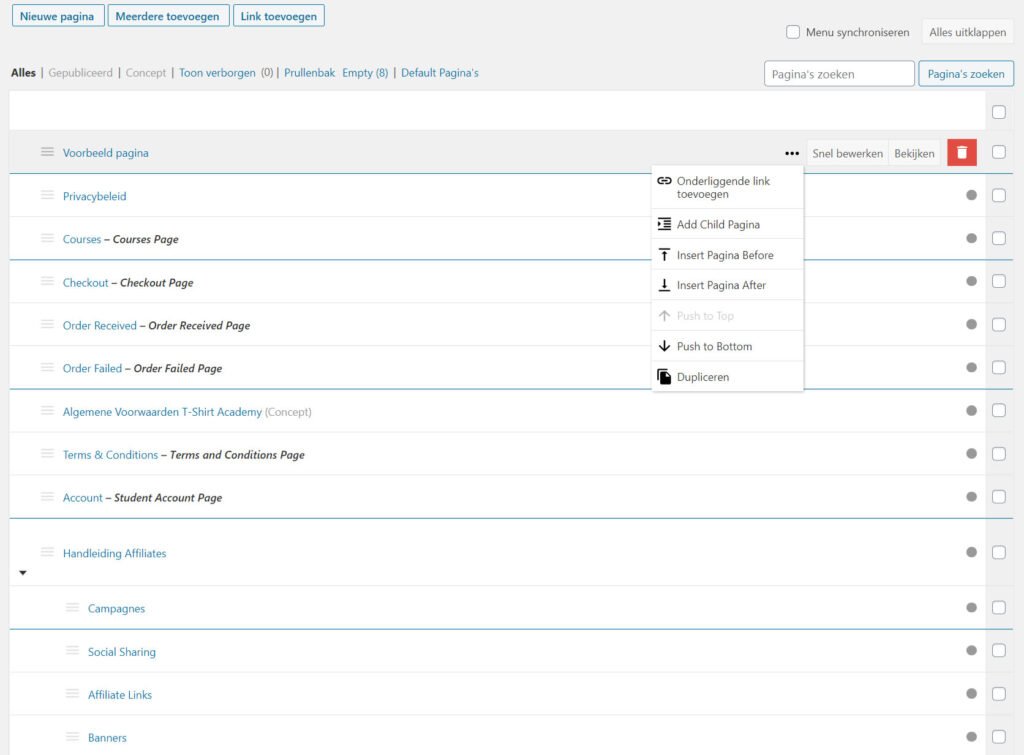
Task: Click the status dot for Courses row
Action: coord(971,238)
